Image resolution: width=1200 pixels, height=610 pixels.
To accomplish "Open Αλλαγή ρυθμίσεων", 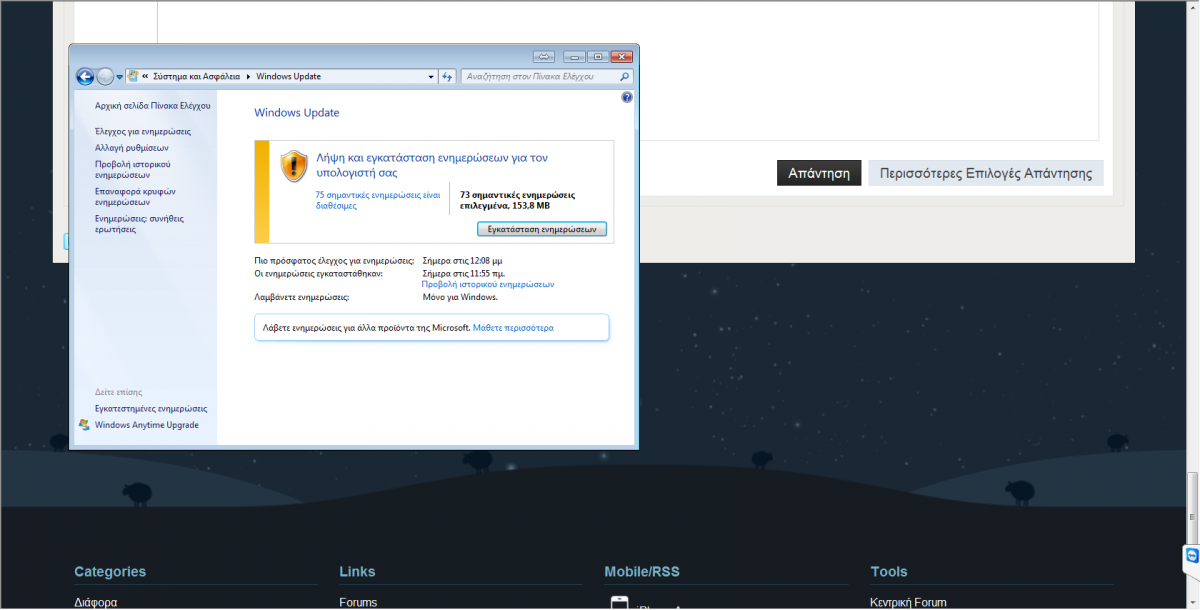I will 131,147.
